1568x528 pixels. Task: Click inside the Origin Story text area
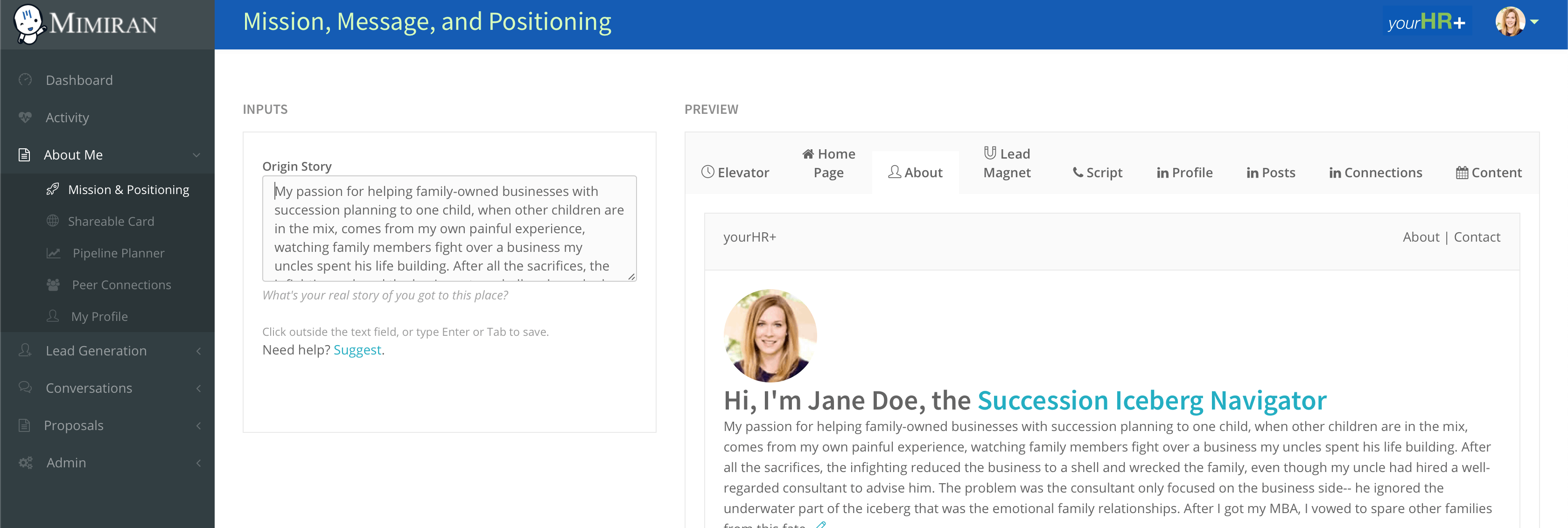pos(449,228)
